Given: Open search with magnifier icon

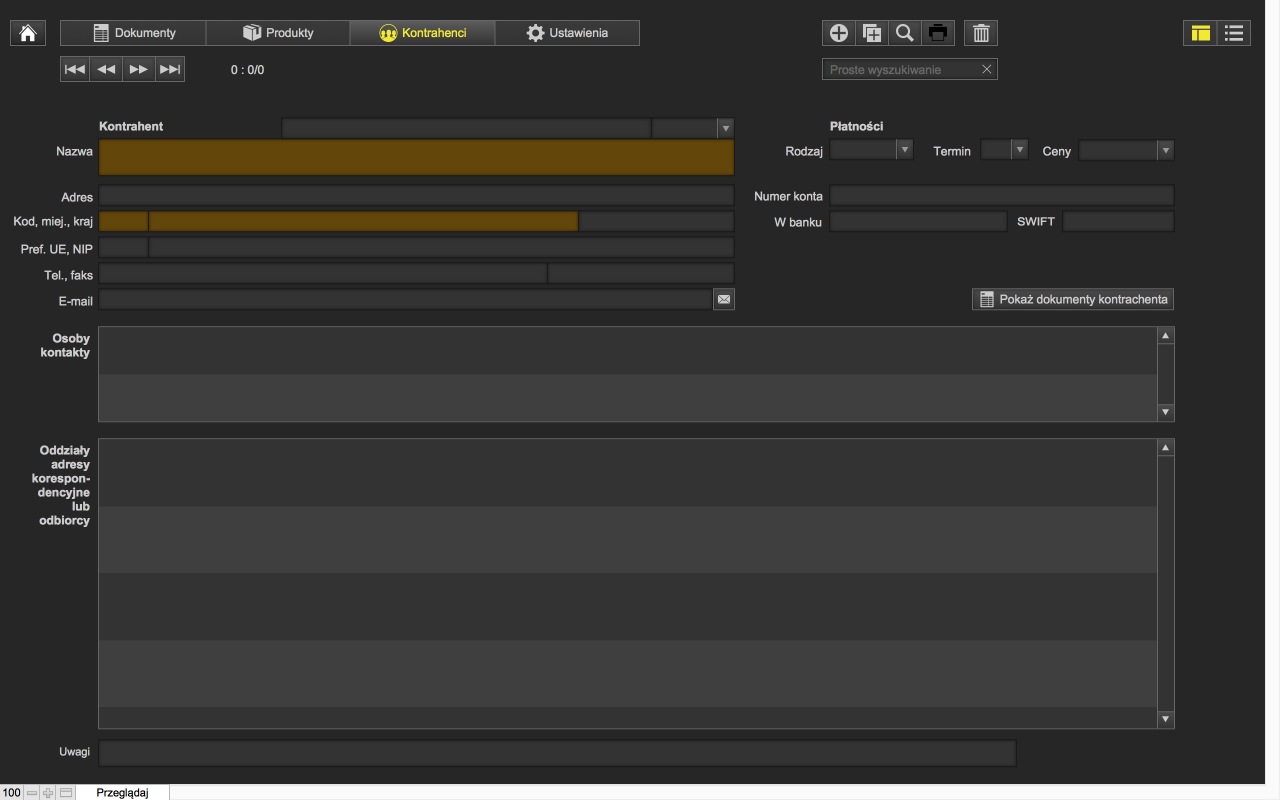Looking at the screenshot, I should coord(905,33).
